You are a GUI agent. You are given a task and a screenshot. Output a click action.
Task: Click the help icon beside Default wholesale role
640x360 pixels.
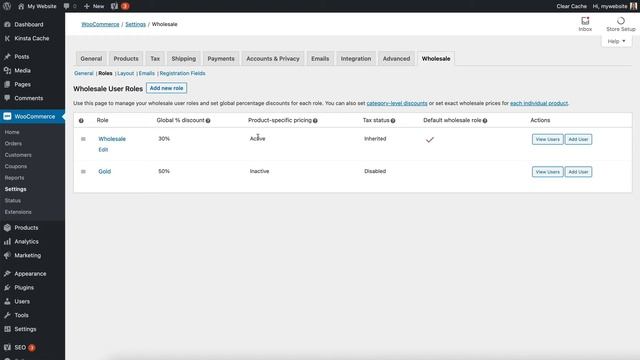[x=485, y=121]
